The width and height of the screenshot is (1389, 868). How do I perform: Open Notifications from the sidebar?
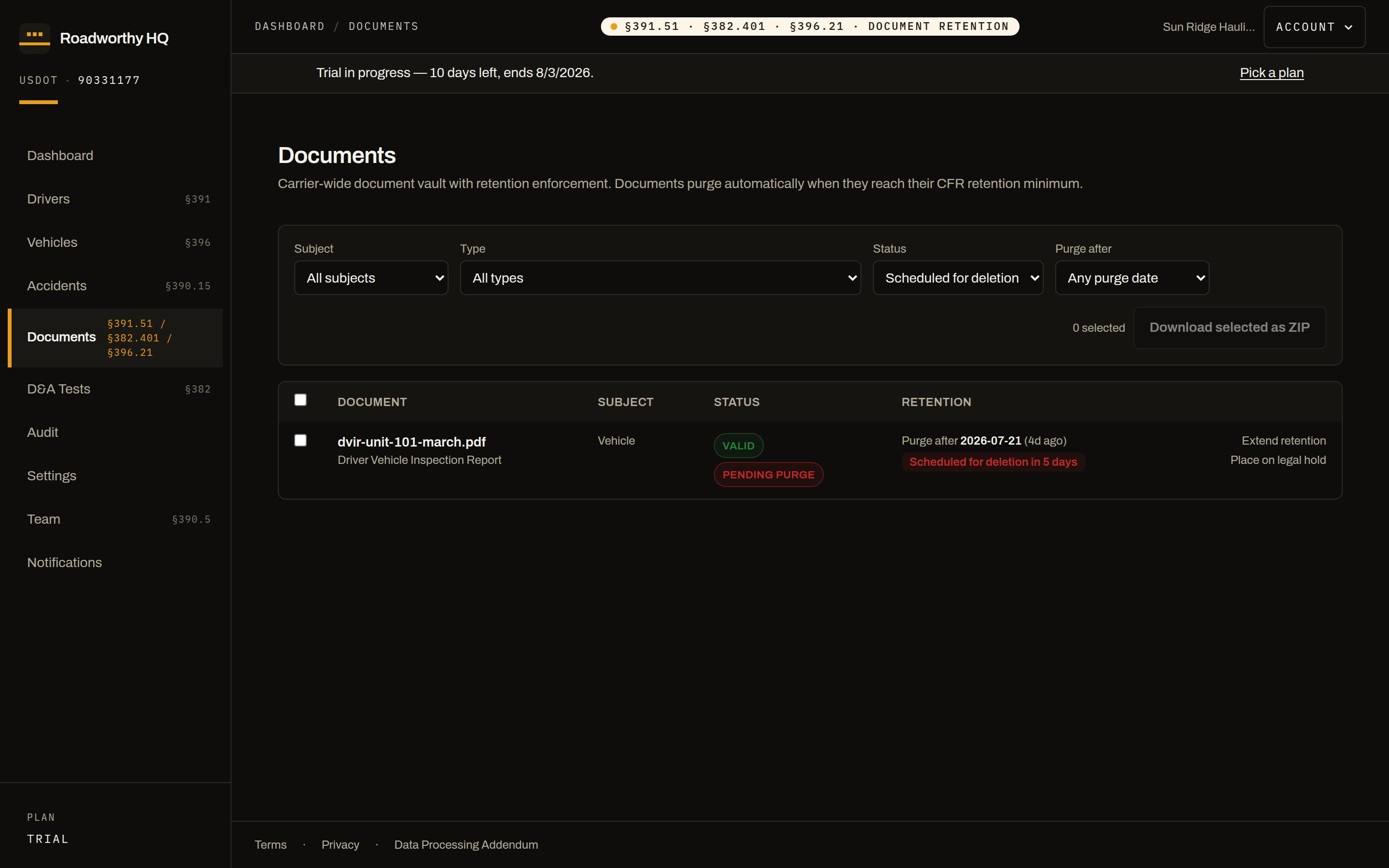tap(115, 563)
